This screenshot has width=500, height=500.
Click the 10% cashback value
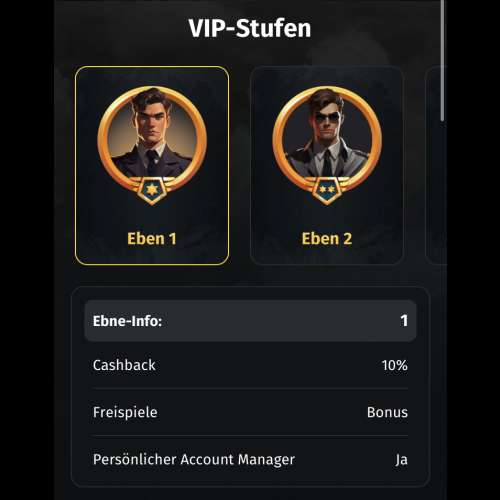point(395,365)
